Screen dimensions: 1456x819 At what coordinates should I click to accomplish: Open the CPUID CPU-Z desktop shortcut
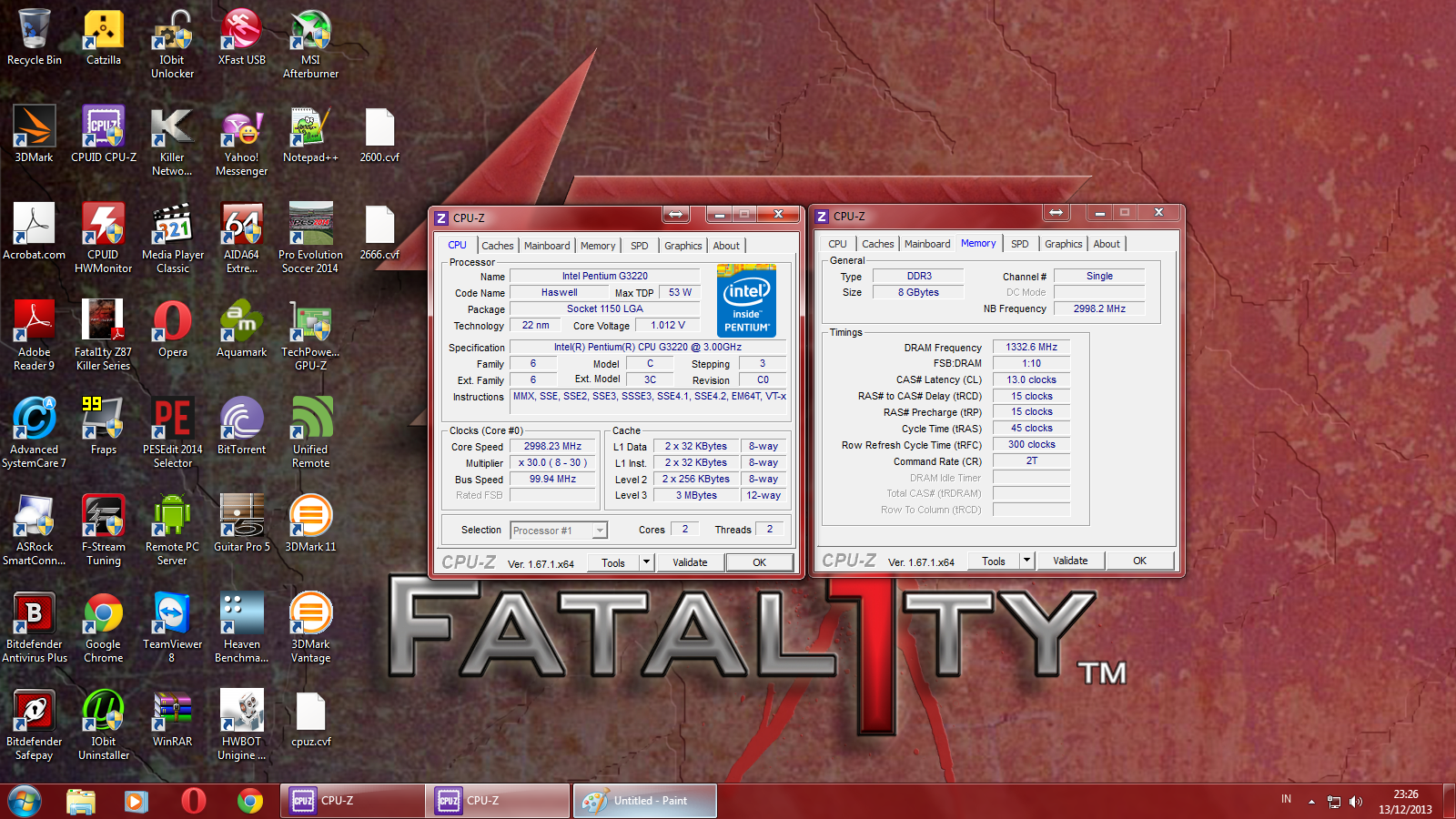tap(104, 134)
